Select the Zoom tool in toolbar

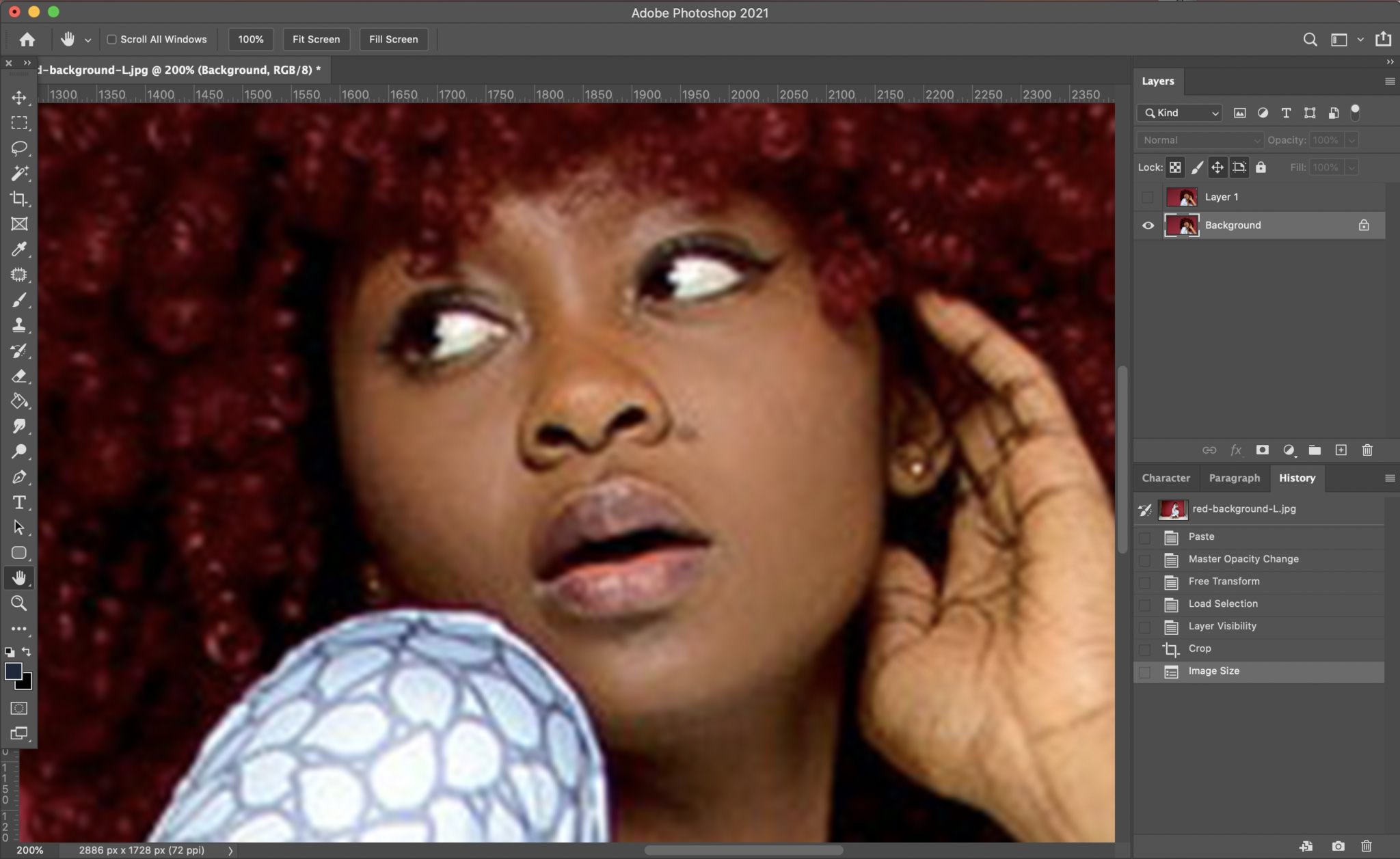click(x=19, y=603)
